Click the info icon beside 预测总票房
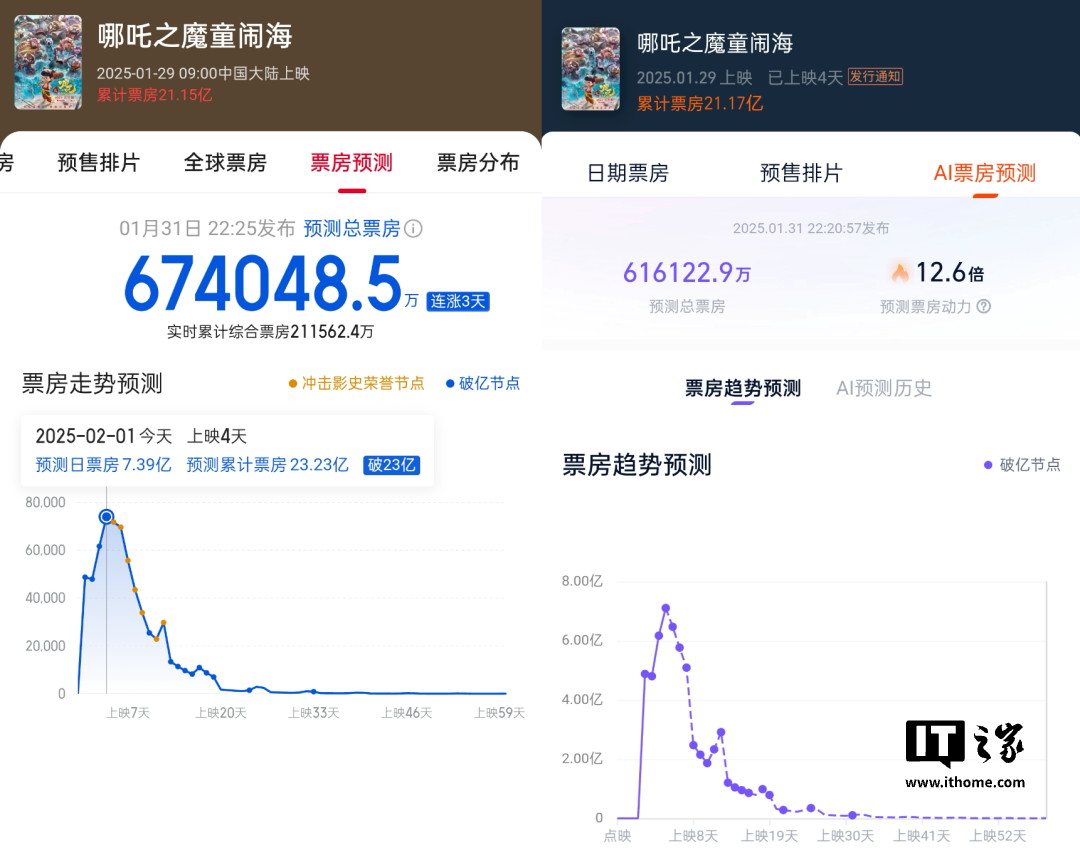 (413, 229)
